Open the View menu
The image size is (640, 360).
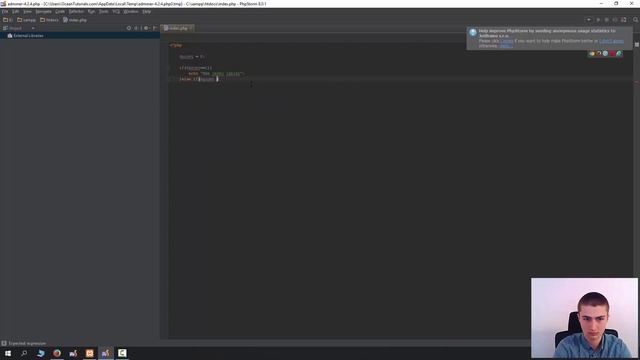coord(27,12)
